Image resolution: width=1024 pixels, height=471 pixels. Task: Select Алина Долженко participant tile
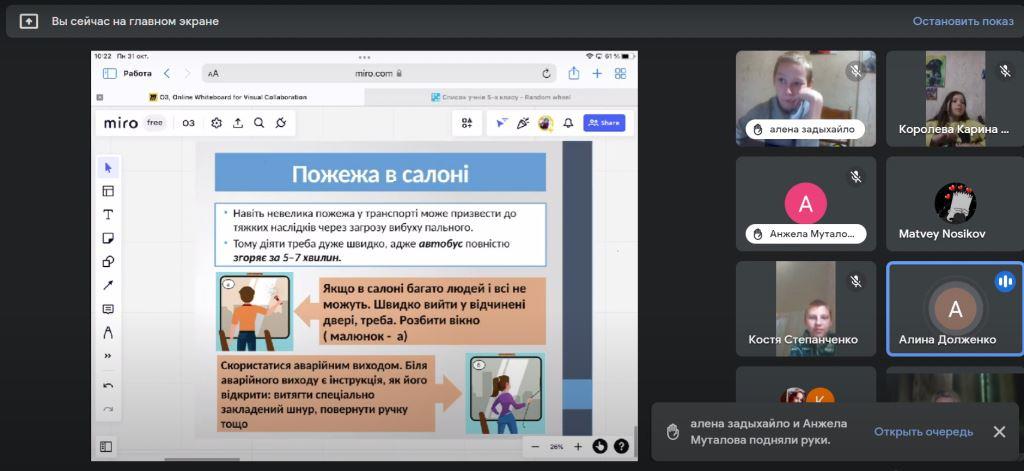click(x=955, y=309)
